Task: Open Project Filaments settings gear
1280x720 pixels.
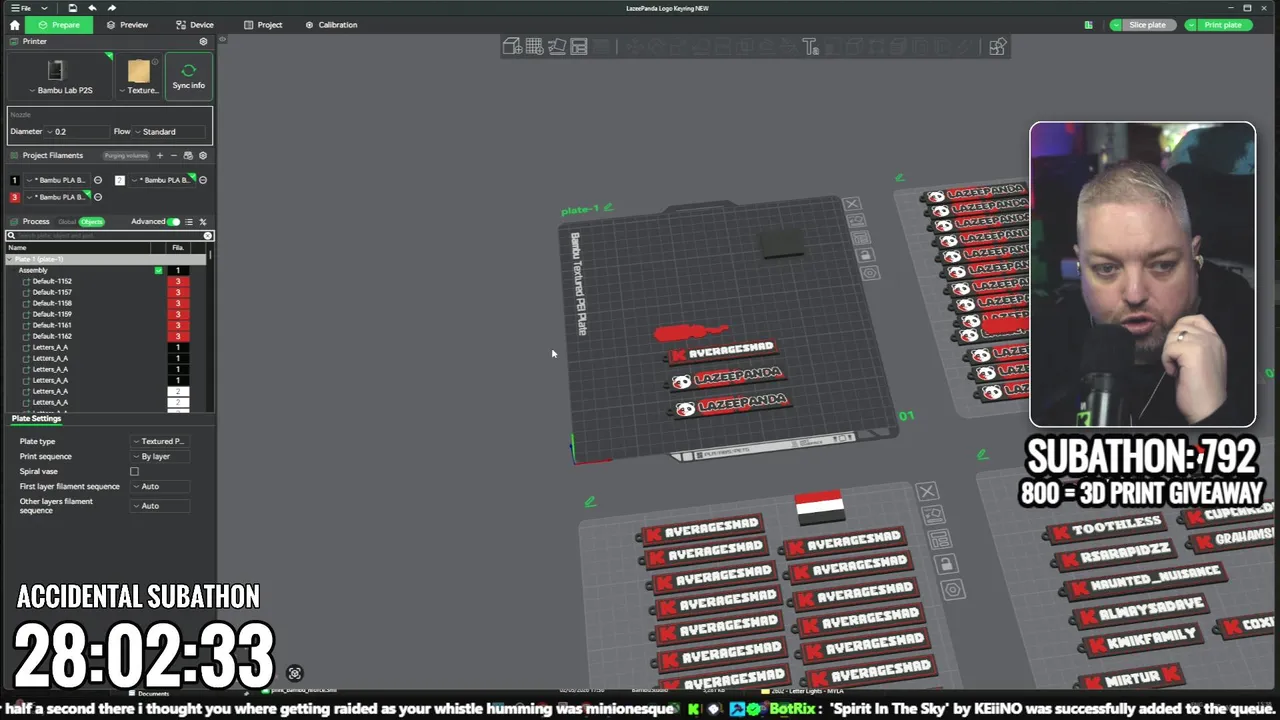Action: (203, 155)
